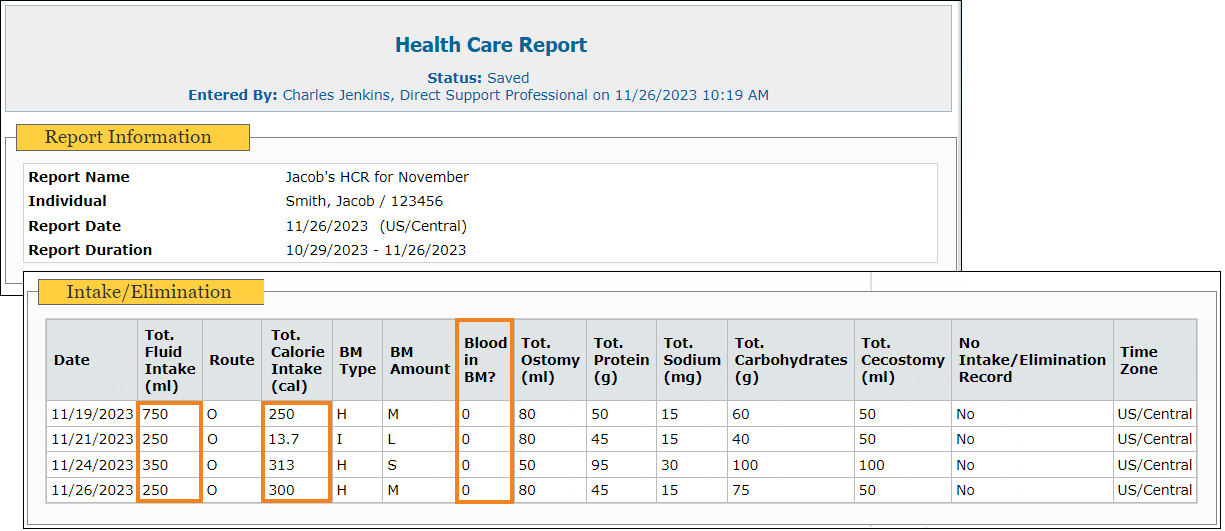Select the Report Name label
1225x531 pixels.
[79, 177]
